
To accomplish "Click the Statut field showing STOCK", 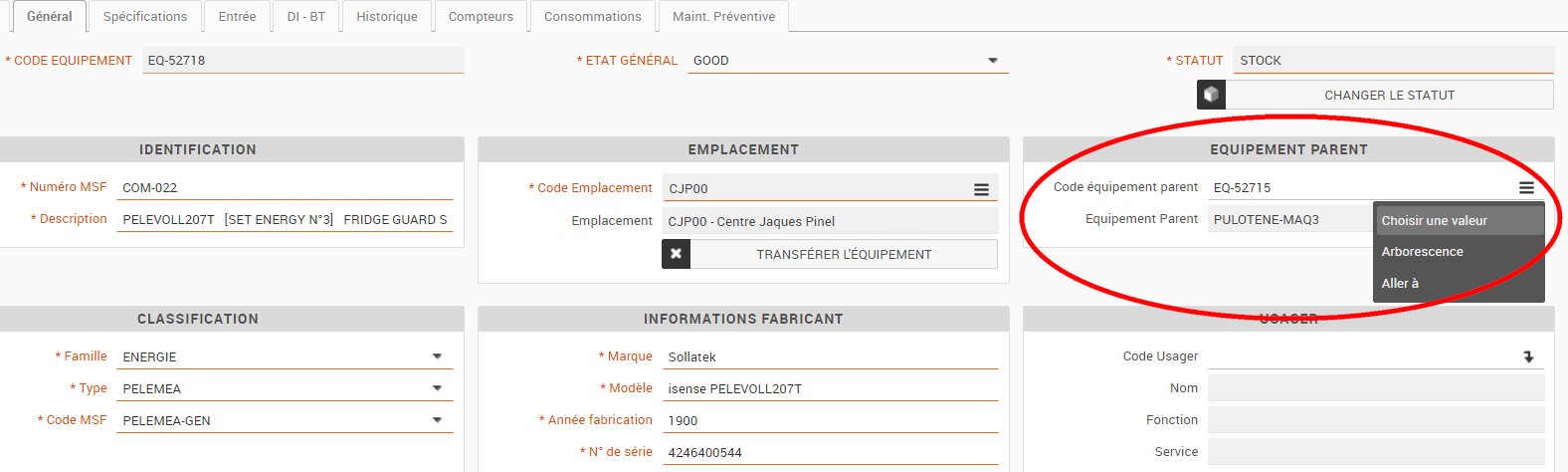I will tap(1393, 60).
